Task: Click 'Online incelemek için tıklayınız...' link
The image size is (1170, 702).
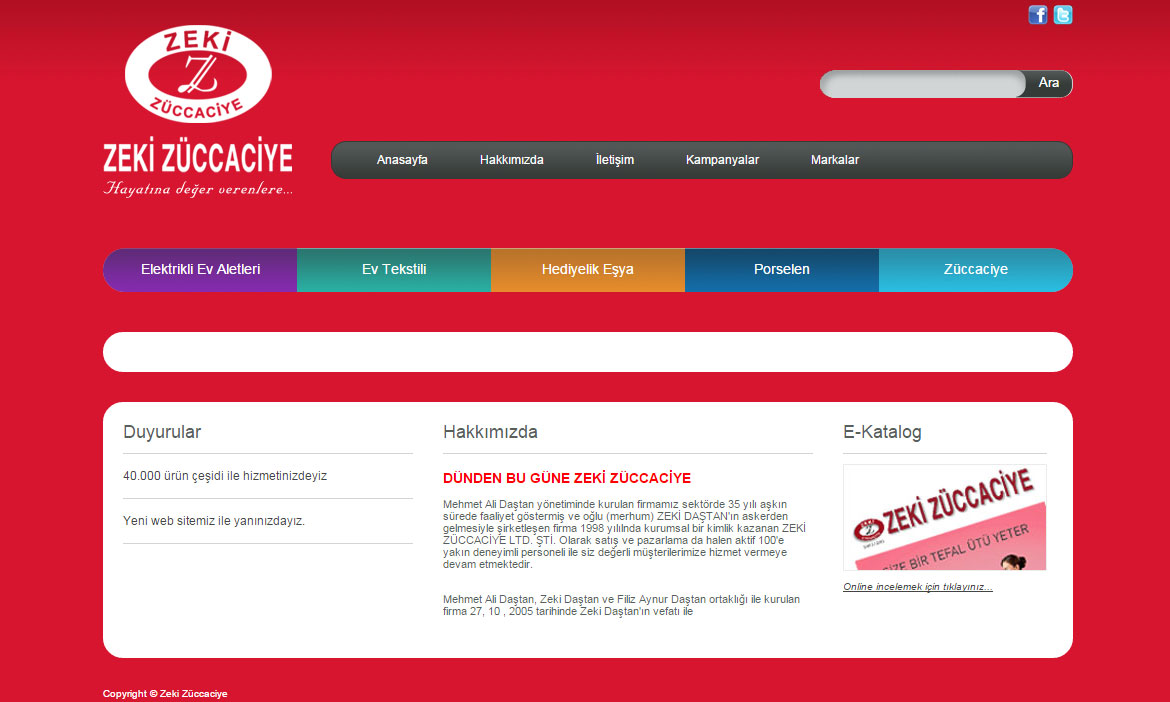Action: (918, 587)
